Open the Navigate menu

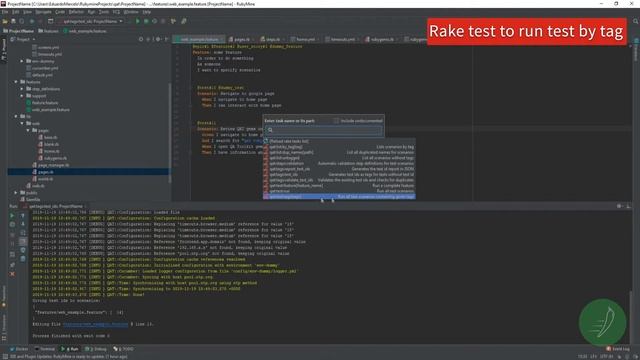pos(43,12)
